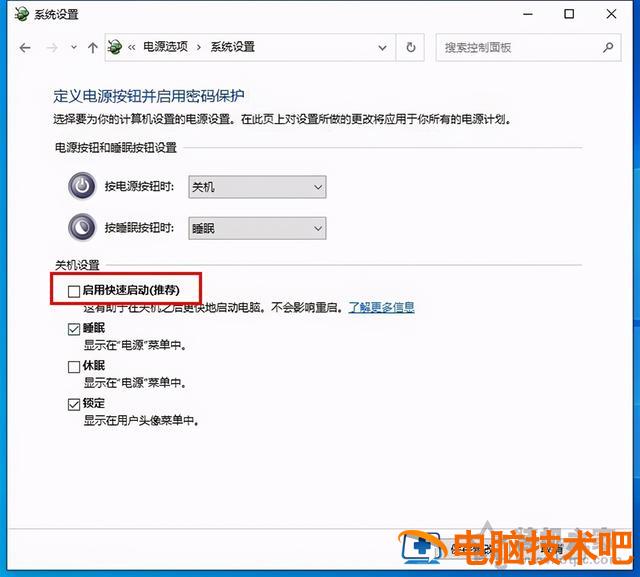The width and height of the screenshot is (640, 577).
Task: Enable the 启用快速启动(推荐) checkbox
Action: point(74,291)
